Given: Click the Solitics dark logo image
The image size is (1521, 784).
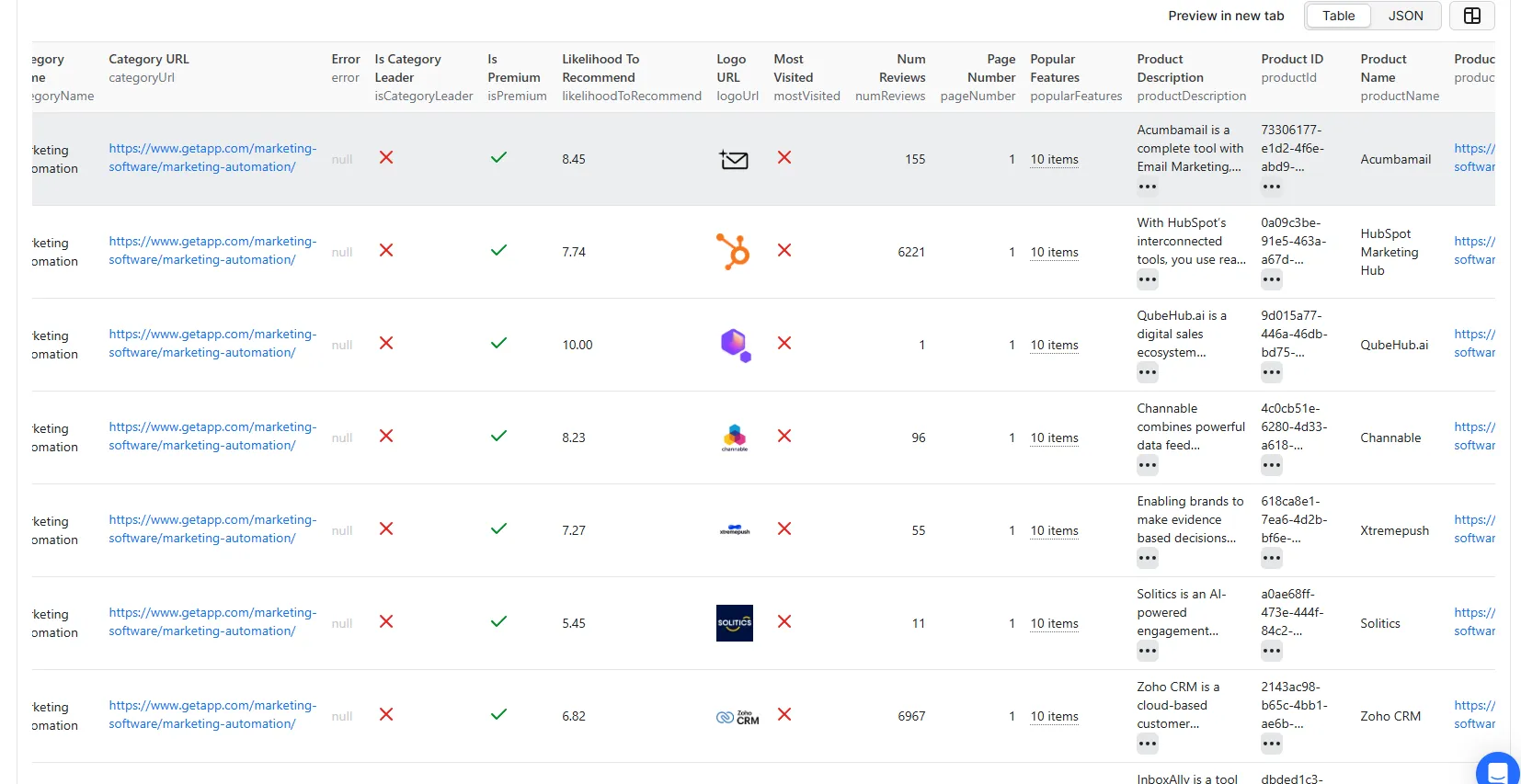Looking at the screenshot, I should point(734,623).
